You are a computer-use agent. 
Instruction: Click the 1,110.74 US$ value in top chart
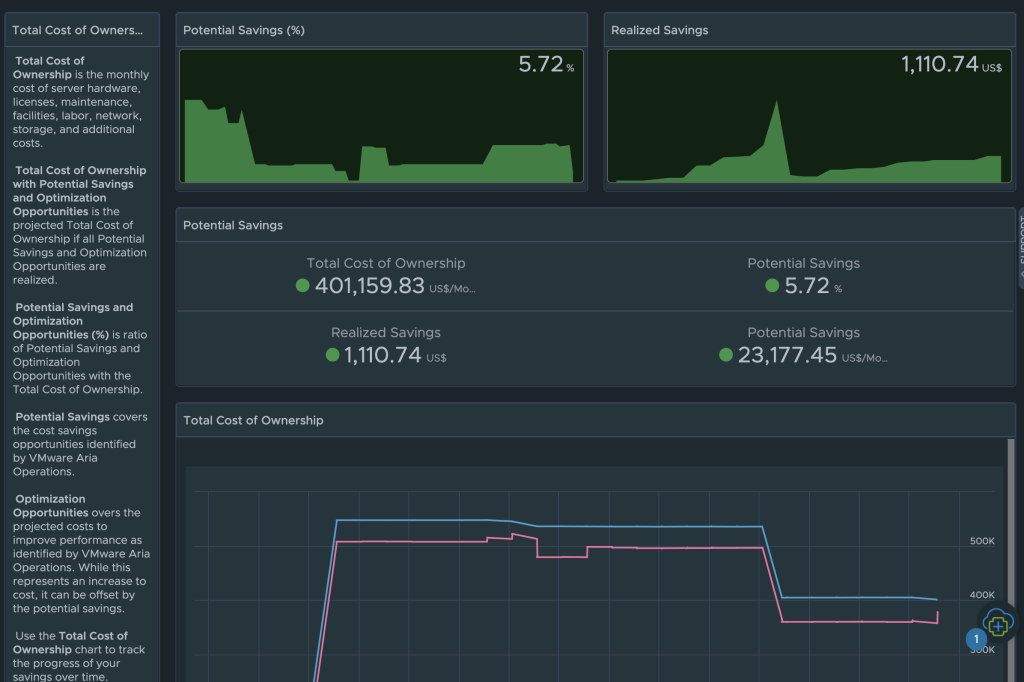coord(940,65)
